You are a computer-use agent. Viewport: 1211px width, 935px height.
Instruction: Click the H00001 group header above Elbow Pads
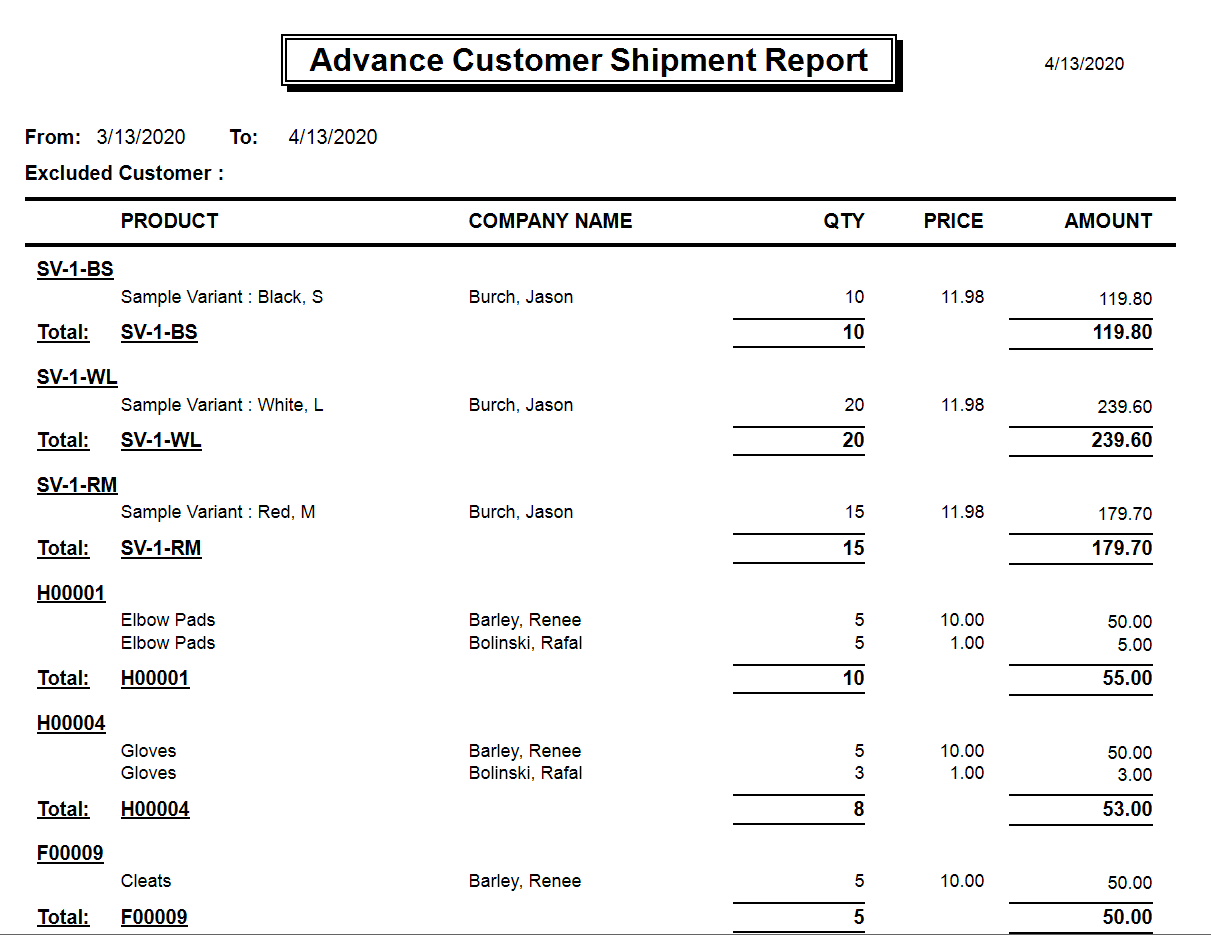(71, 593)
